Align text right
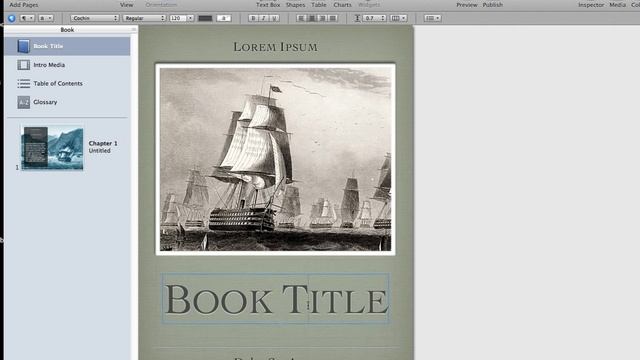 322,18
